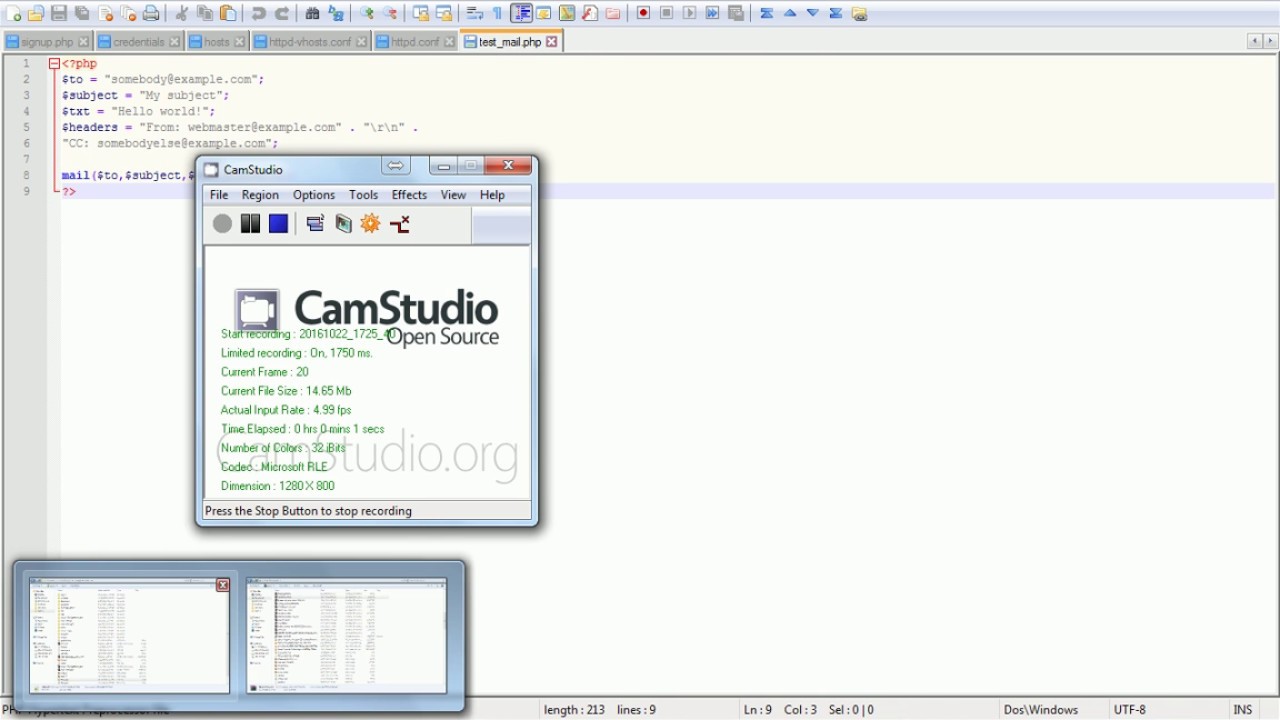Toggle show all characters (pilcrow icon)
The height and width of the screenshot is (720, 1280).
pos(496,14)
